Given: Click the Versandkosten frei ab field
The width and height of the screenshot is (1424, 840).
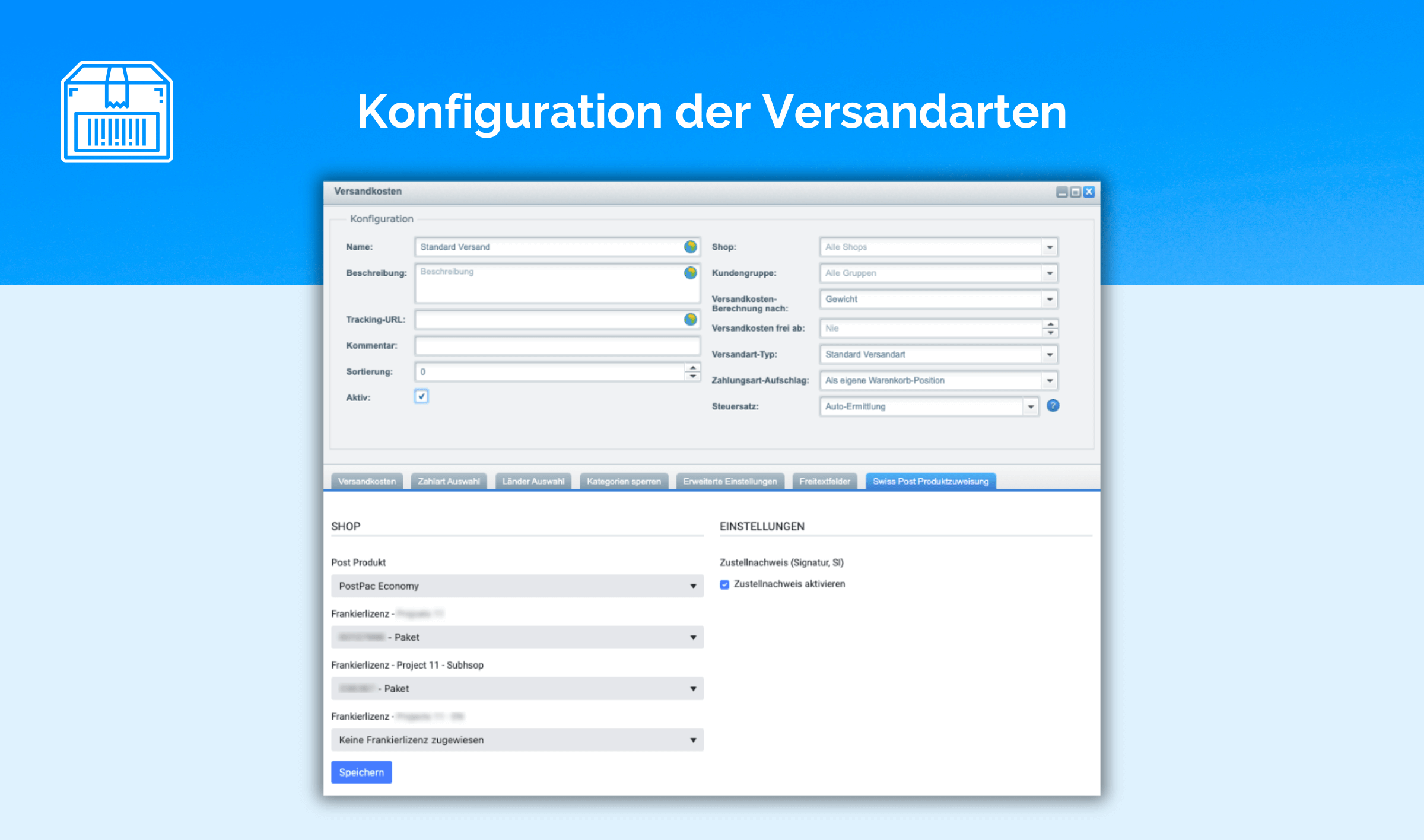Looking at the screenshot, I should pyautogui.click(x=931, y=328).
